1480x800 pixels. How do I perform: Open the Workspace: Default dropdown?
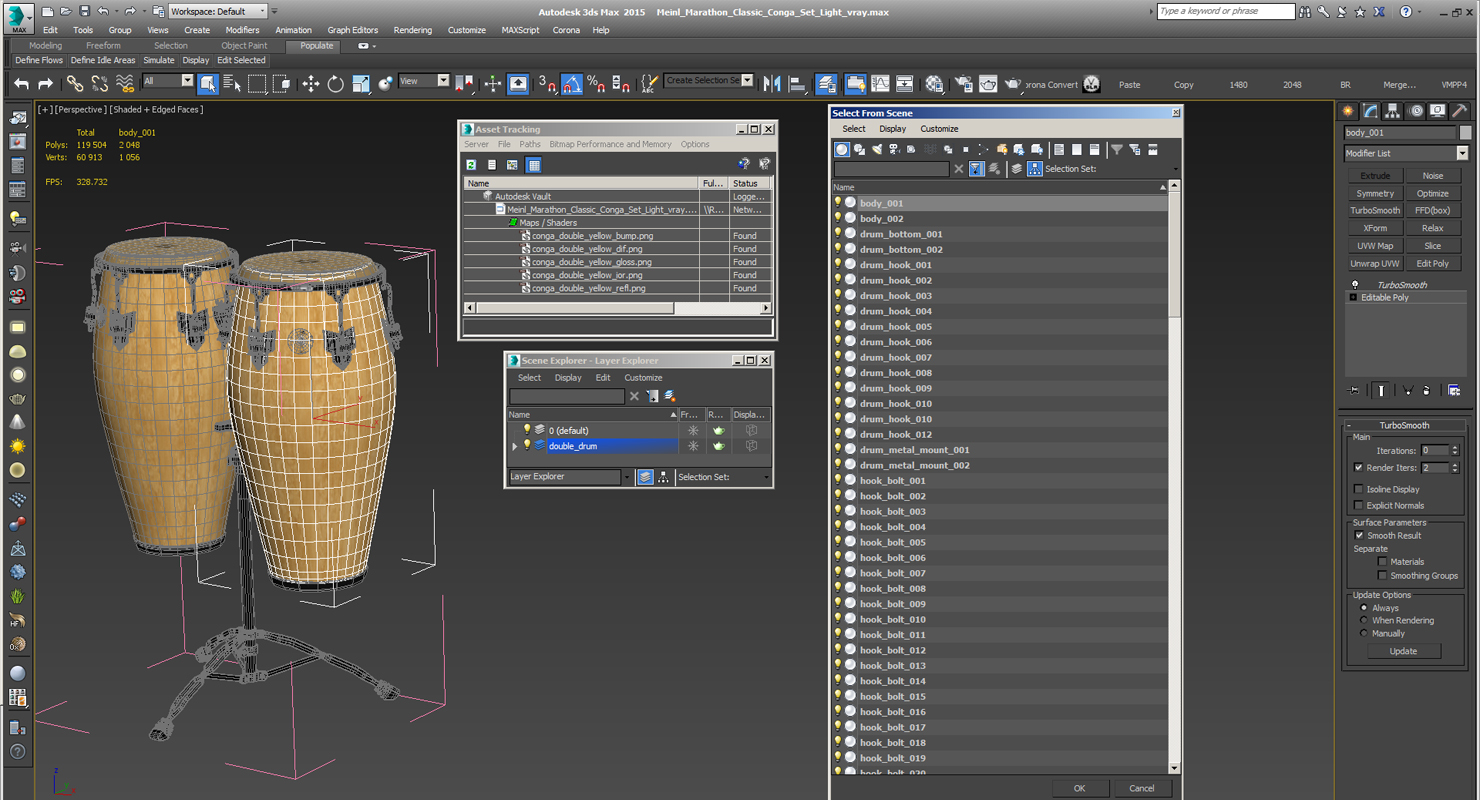coord(217,11)
